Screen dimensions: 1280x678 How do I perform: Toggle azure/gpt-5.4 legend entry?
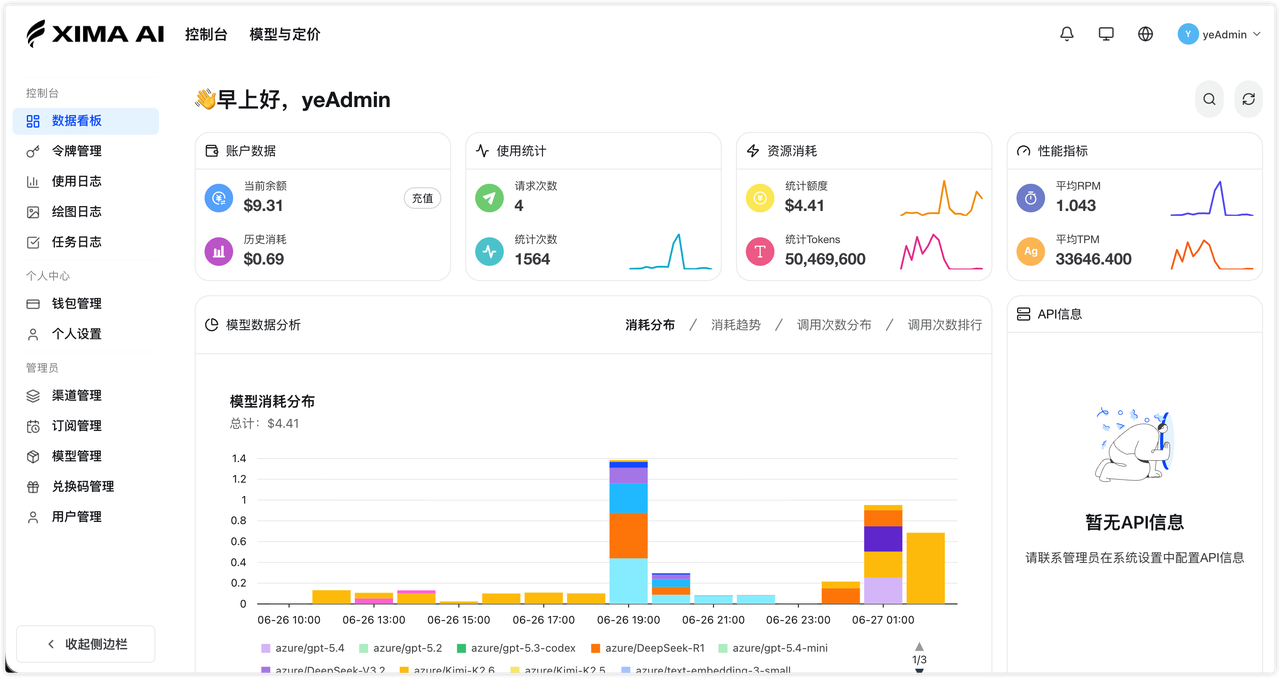(x=302, y=648)
